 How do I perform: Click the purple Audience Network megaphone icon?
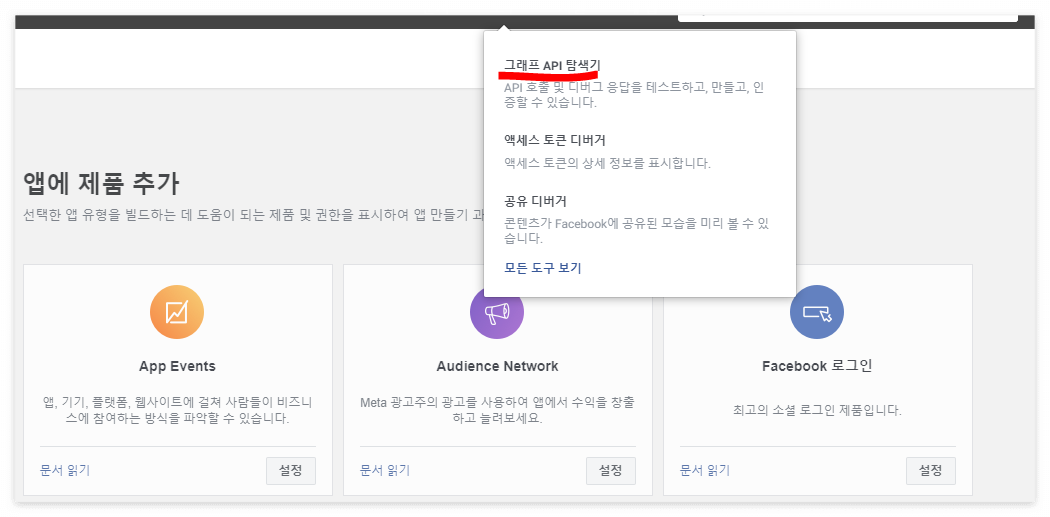pyautogui.click(x=497, y=311)
